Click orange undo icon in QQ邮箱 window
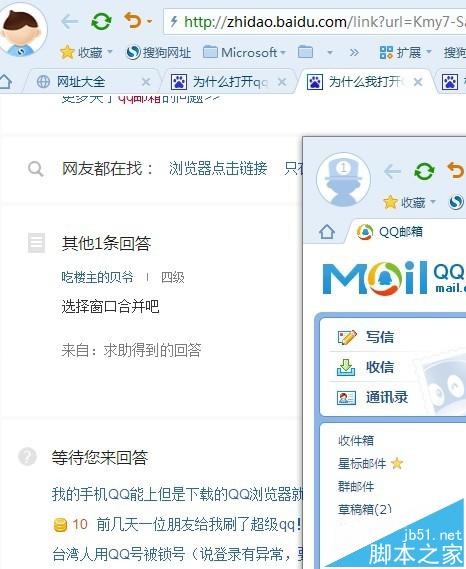Image resolution: width=466 pixels, height=569 pixels. click(456, 170)
